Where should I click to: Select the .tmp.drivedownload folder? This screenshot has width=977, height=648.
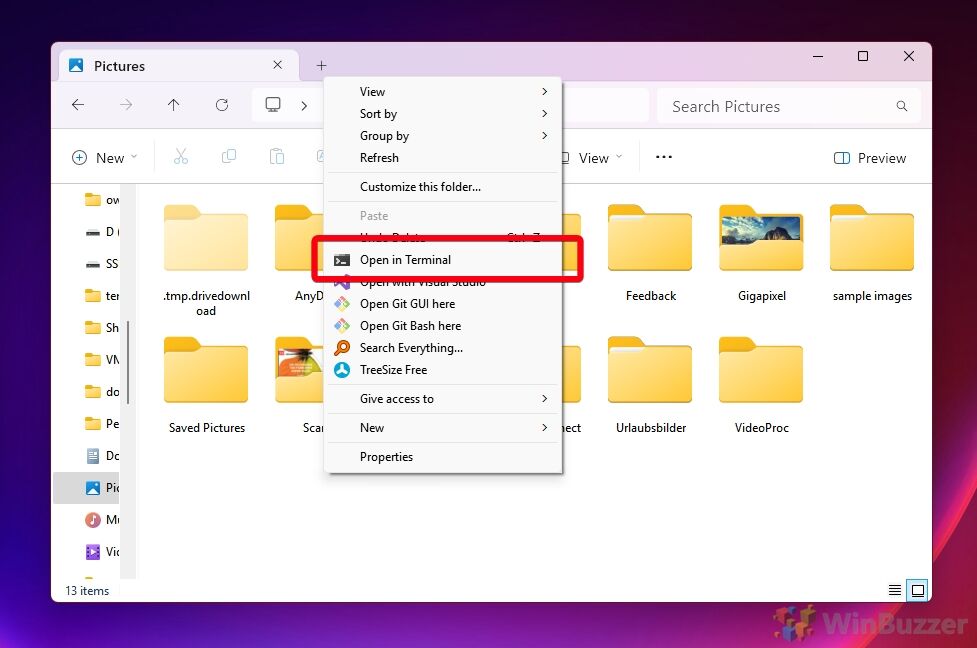pos(206,261)
